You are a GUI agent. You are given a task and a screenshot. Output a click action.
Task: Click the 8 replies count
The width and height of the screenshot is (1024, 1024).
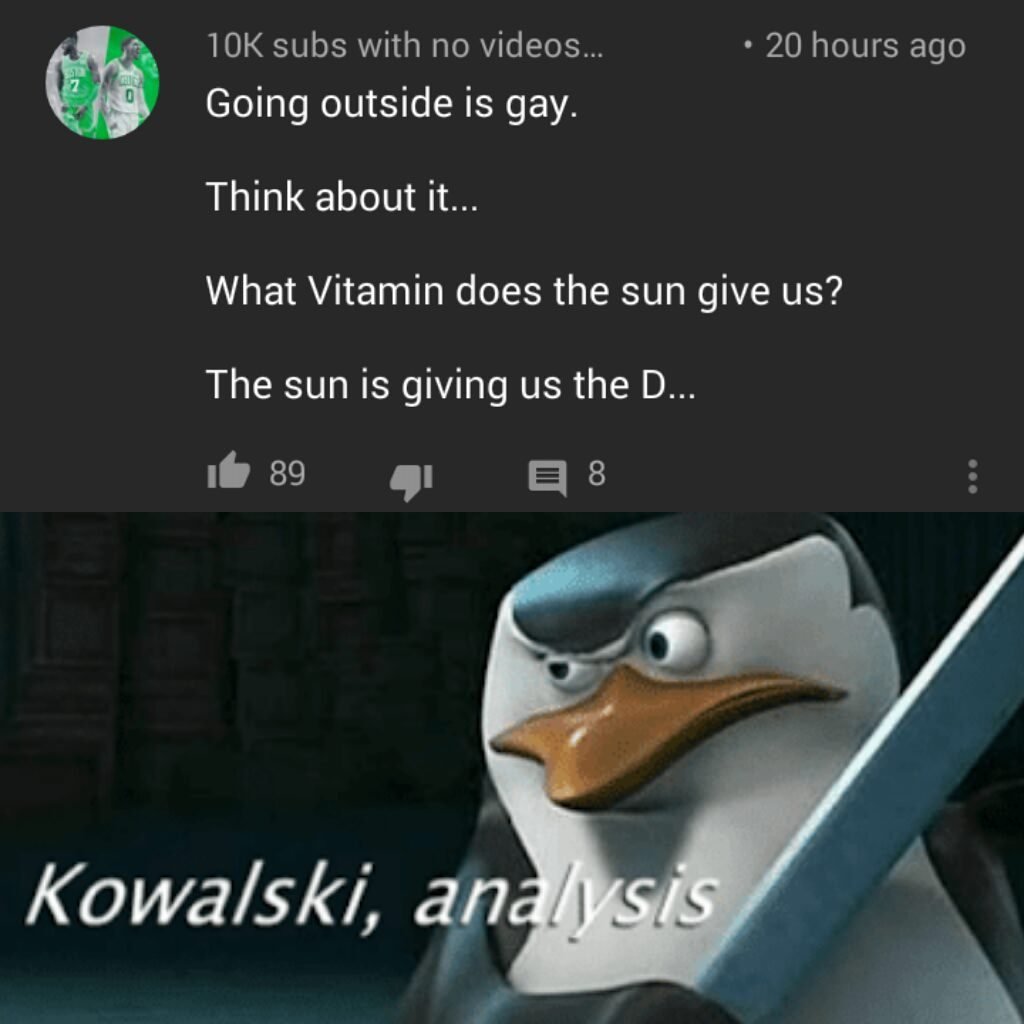point(596,473)
